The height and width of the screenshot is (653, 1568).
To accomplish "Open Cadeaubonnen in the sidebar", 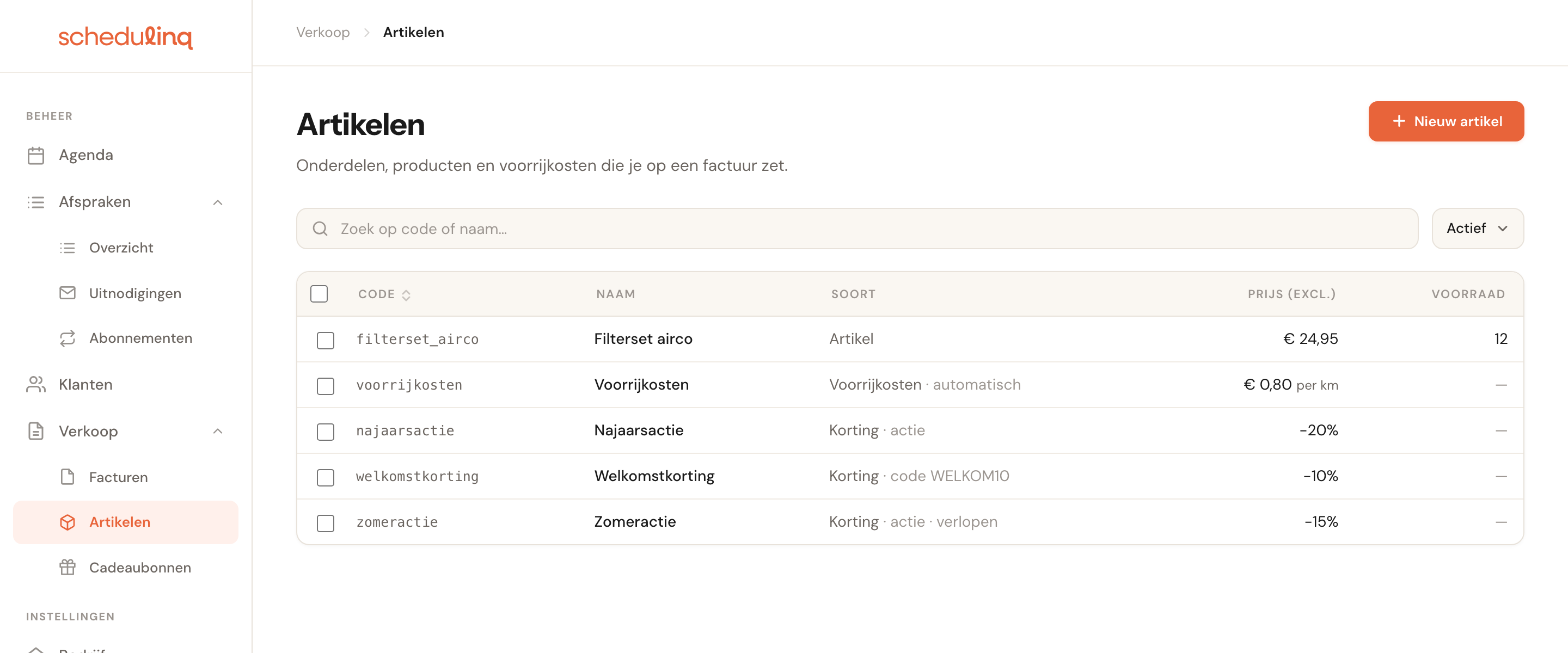I will coord(126,568).
